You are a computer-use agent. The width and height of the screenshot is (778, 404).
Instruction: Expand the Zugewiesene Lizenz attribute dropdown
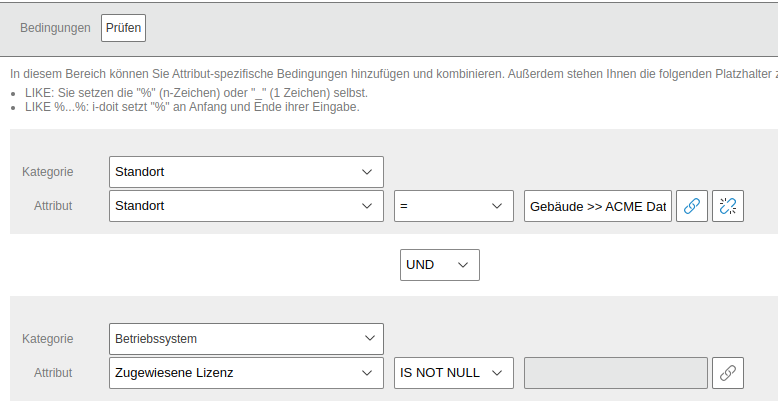[246, 373]
